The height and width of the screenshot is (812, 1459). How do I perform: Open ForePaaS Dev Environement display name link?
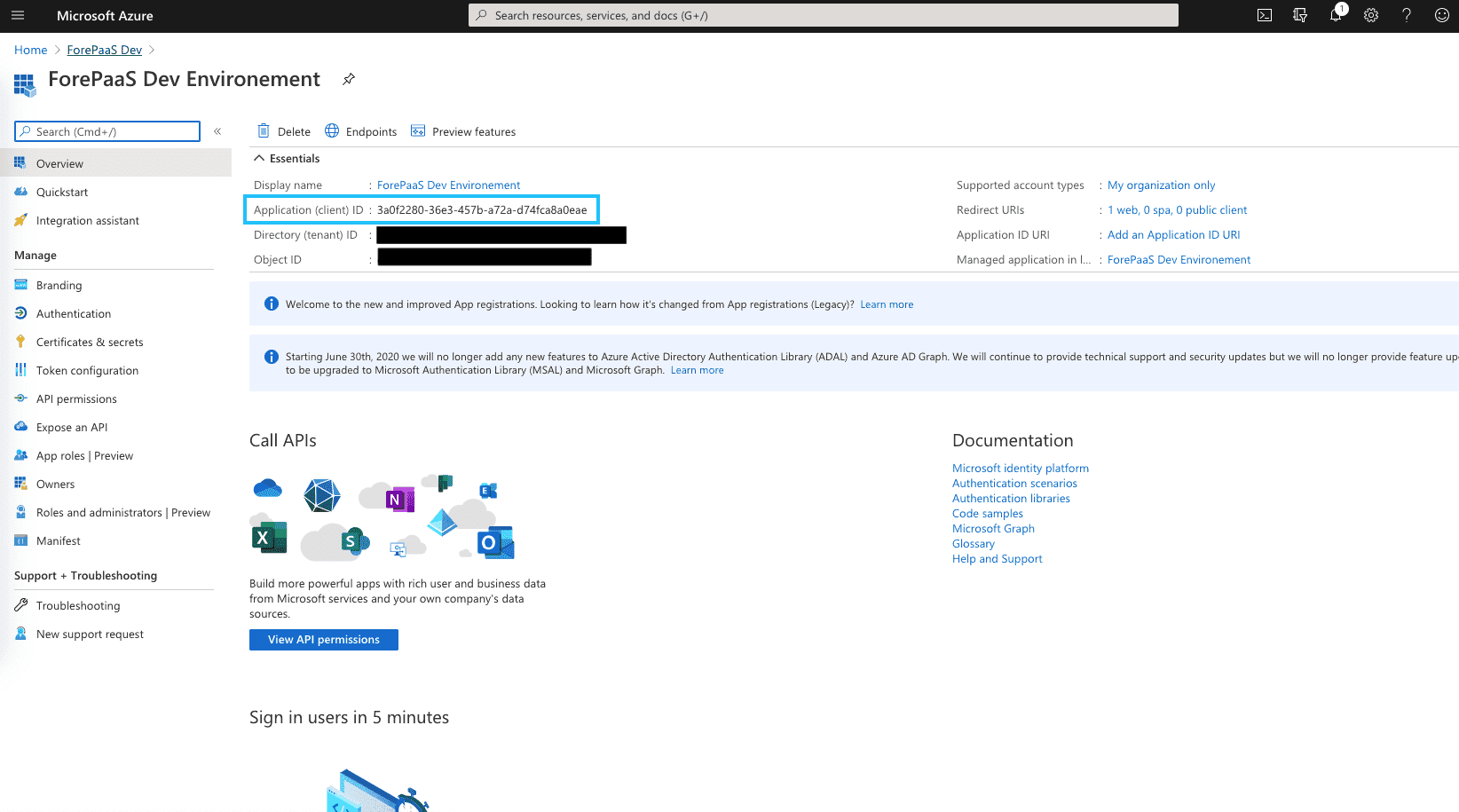[448, 185]
